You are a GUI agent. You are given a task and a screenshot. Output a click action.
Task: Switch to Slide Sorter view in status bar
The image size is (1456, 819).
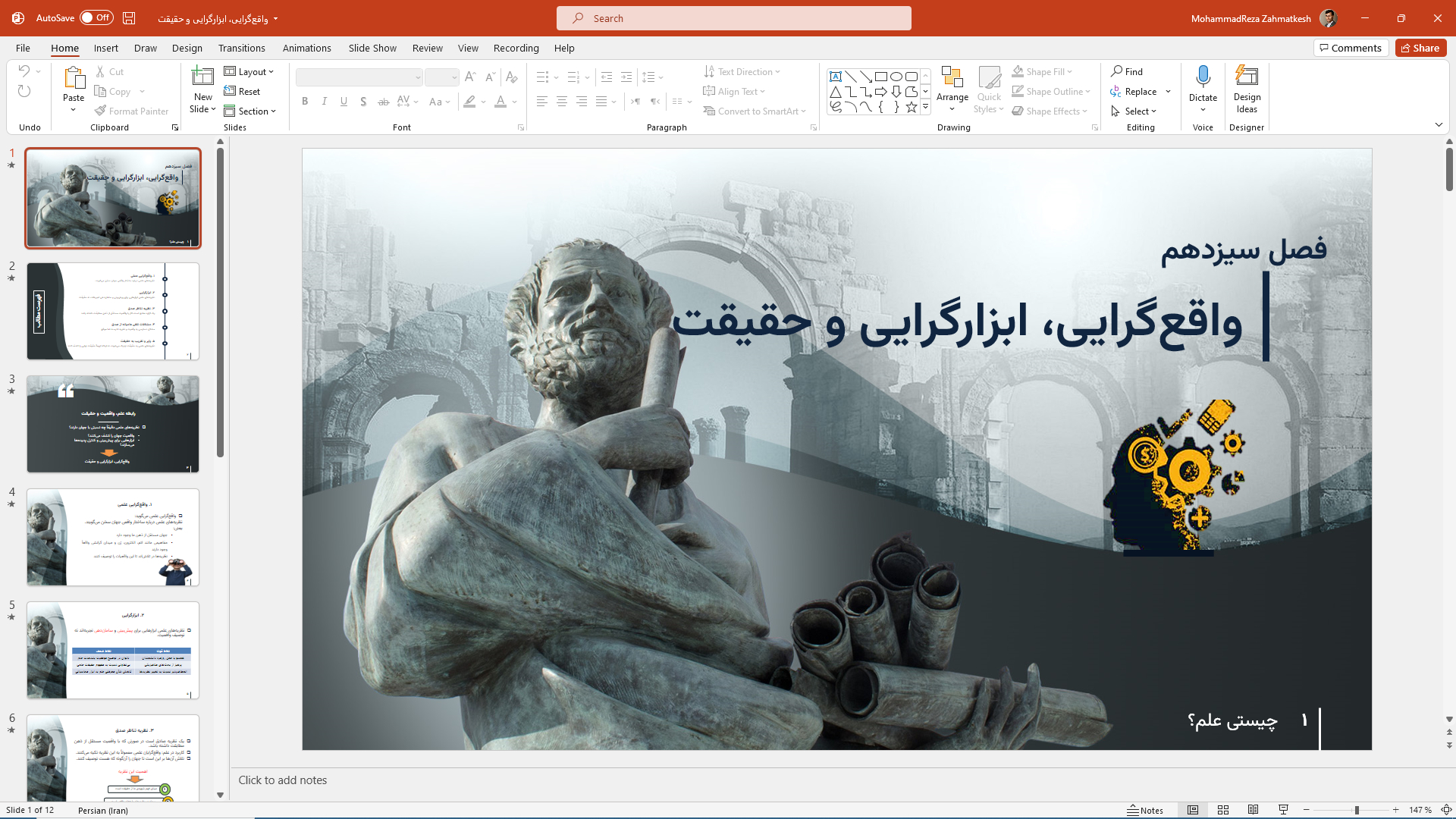pyautogui.click(x=1224, y=809)
